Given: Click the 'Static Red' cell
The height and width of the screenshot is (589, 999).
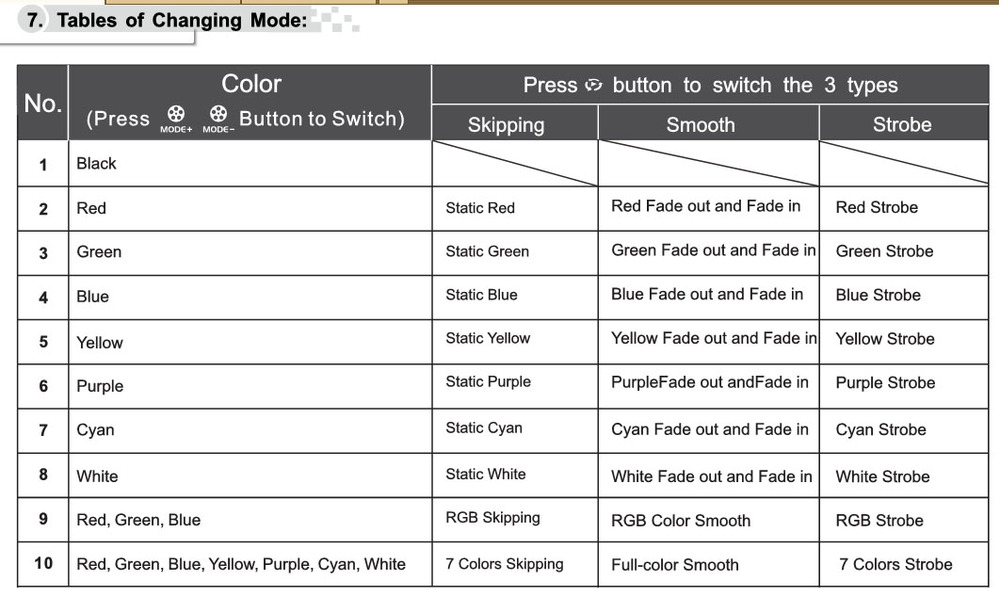Looking at the screenshot, I should coord(514,208).
